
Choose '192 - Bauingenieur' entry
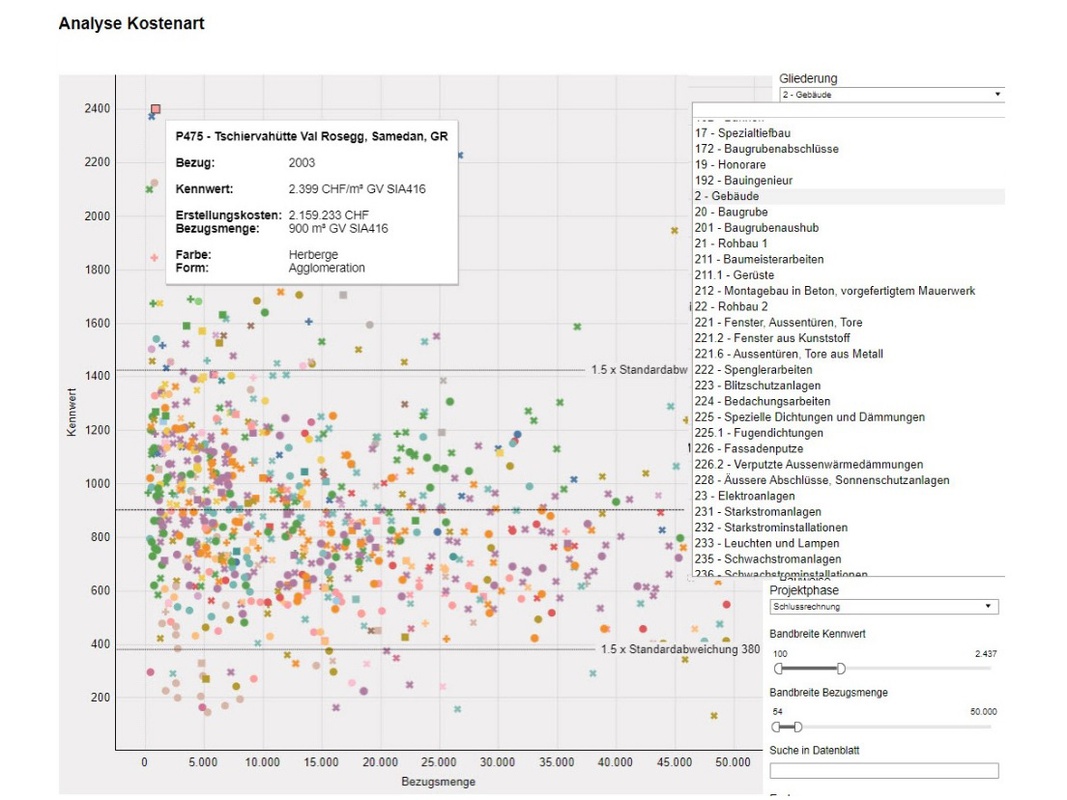pyautogui.click(x=848, y=180)
